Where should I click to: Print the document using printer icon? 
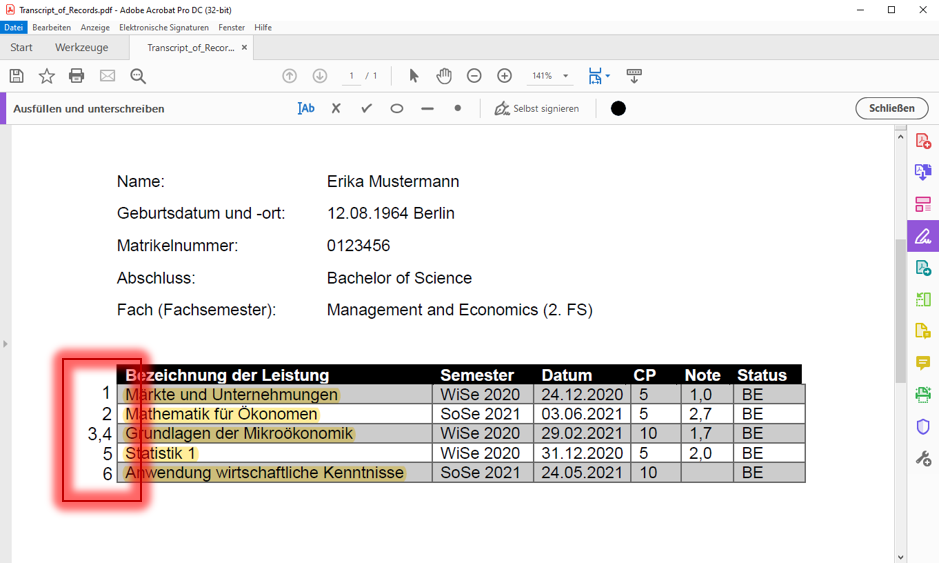[77, 76]
